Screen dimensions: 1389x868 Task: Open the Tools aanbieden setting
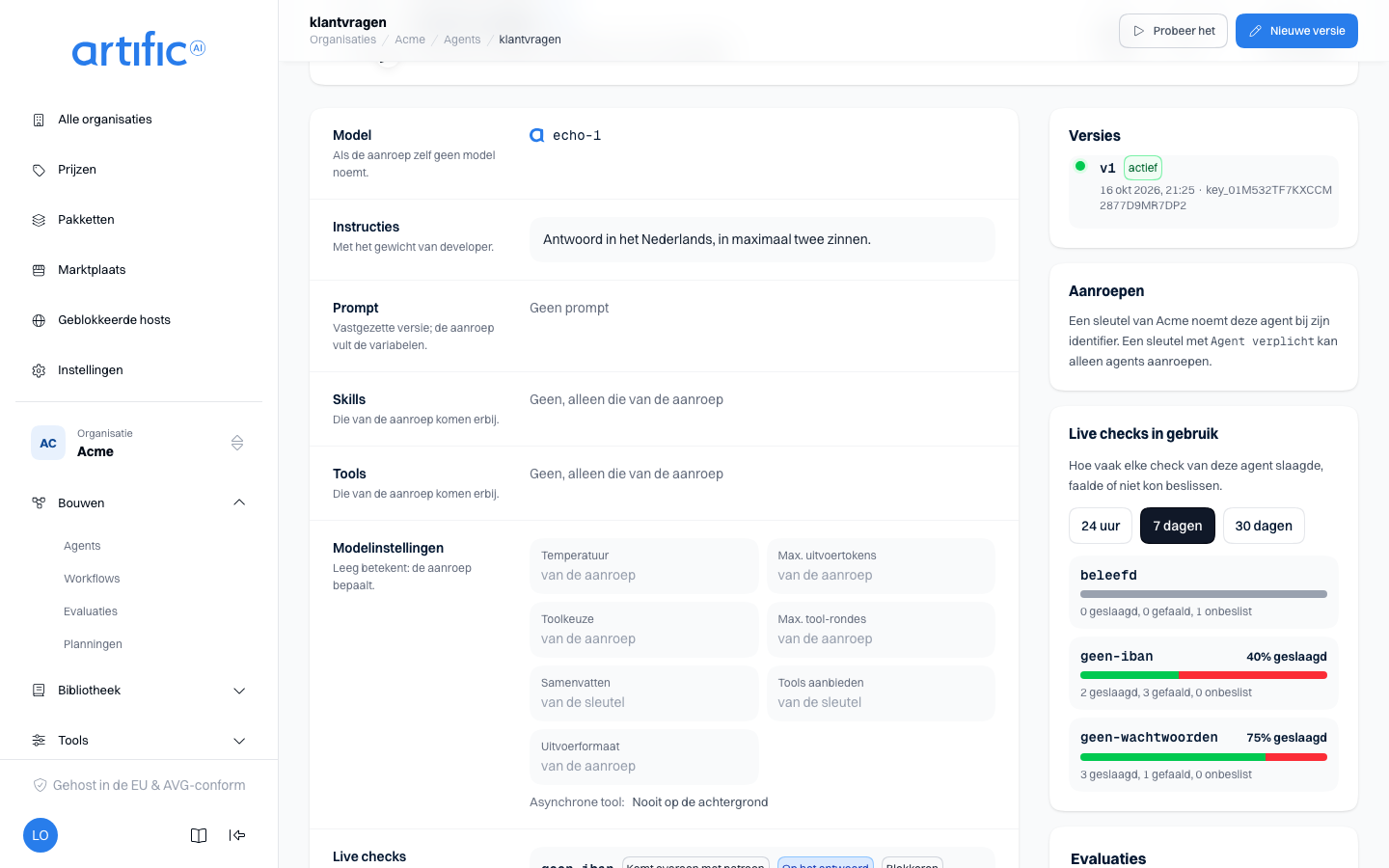(x=881, y=693)
